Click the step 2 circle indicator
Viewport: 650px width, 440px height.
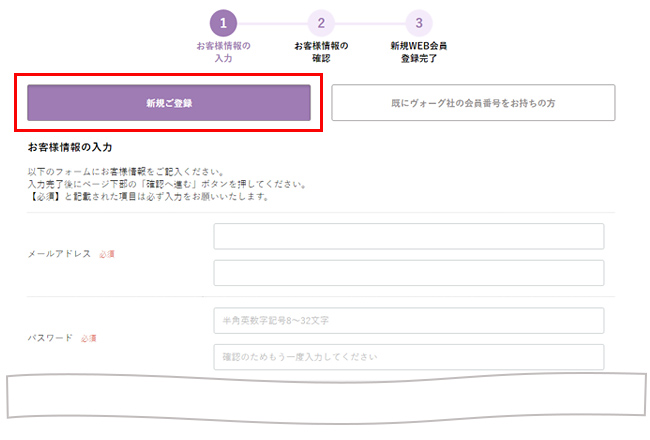pos(321,23)
